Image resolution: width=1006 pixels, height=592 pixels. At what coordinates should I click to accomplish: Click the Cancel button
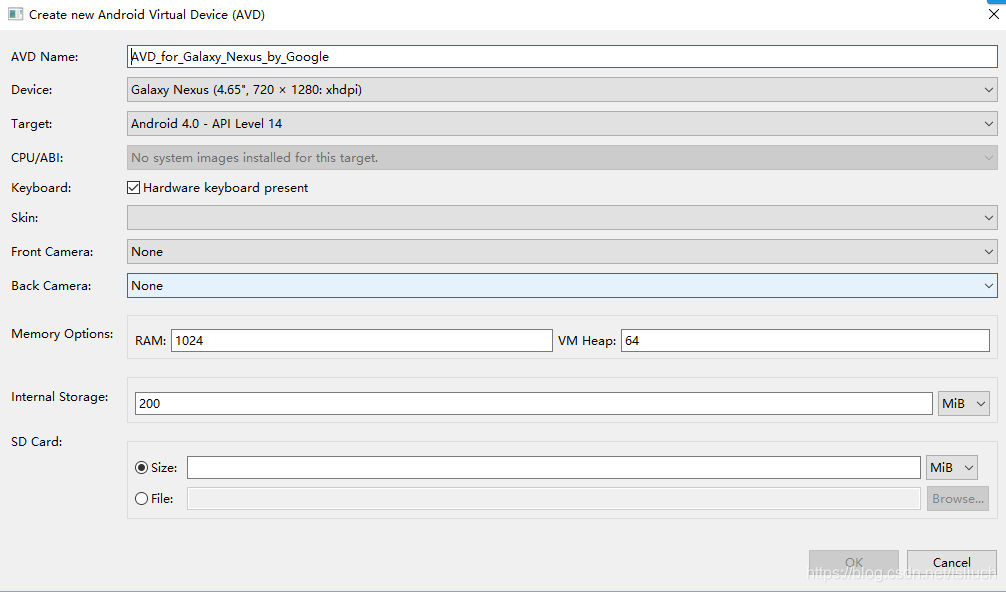click(951, 562)
